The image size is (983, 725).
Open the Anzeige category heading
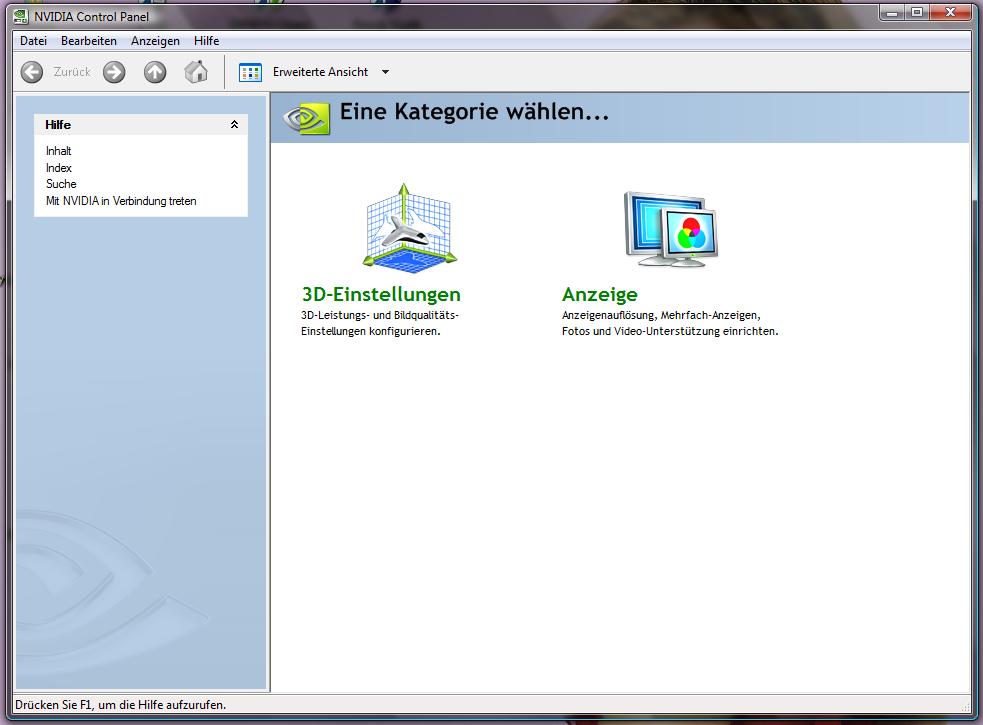click(x=600, y=294)
